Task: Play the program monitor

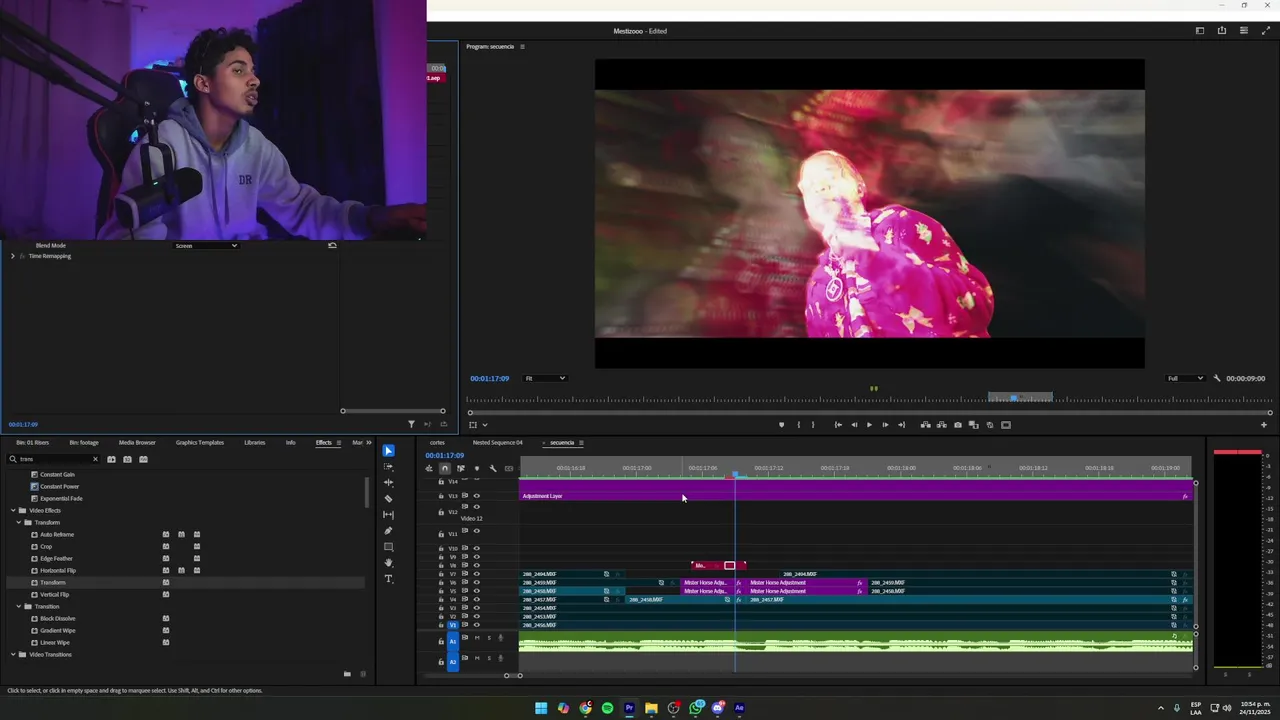Action: point(869,425)
